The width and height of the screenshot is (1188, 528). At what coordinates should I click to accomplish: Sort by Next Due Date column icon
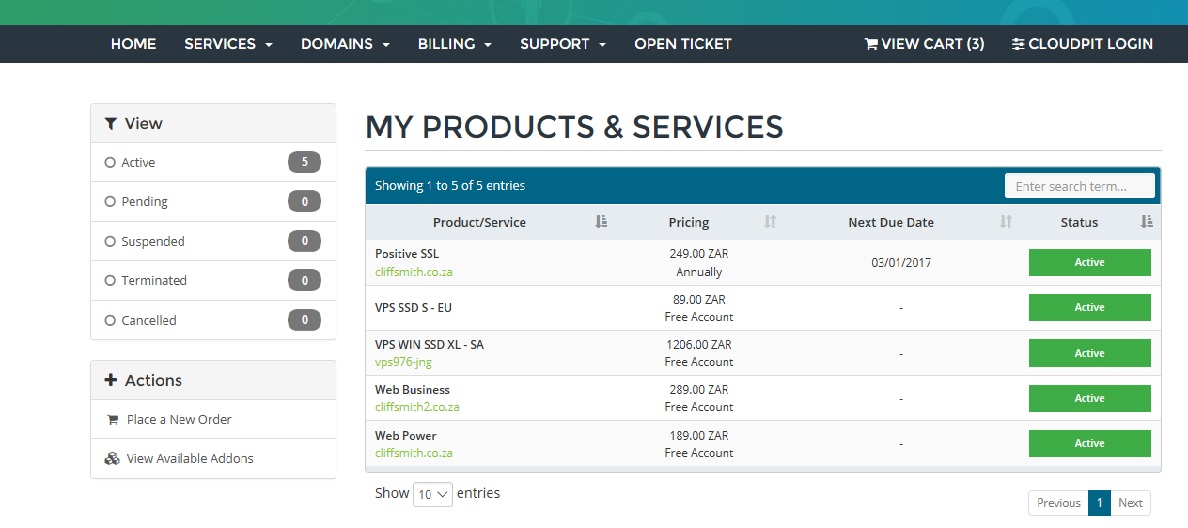pyautogui.click(x=1005, y=222)
